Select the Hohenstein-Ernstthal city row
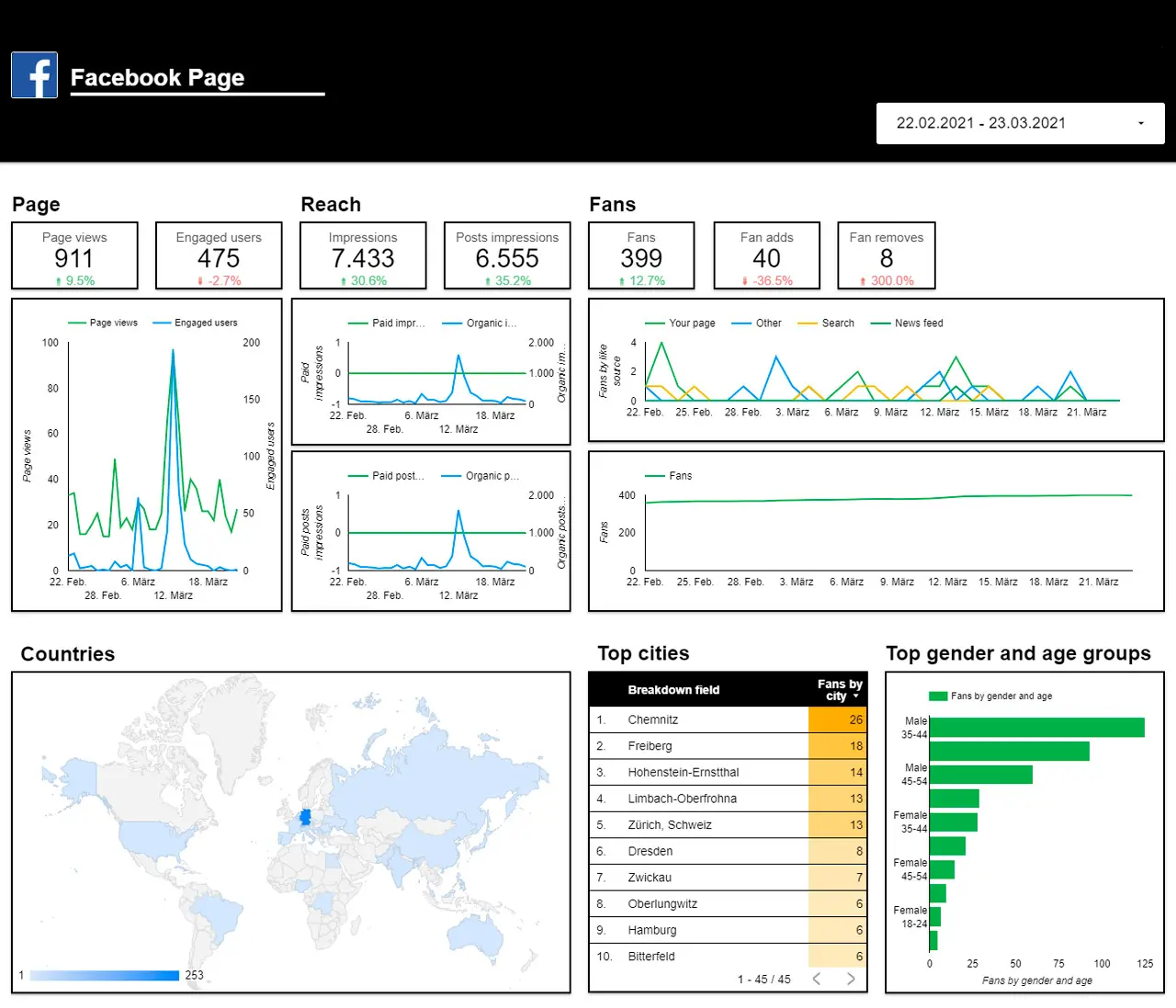Viewport: 1176px width, 1008px height. pos(728,772)
